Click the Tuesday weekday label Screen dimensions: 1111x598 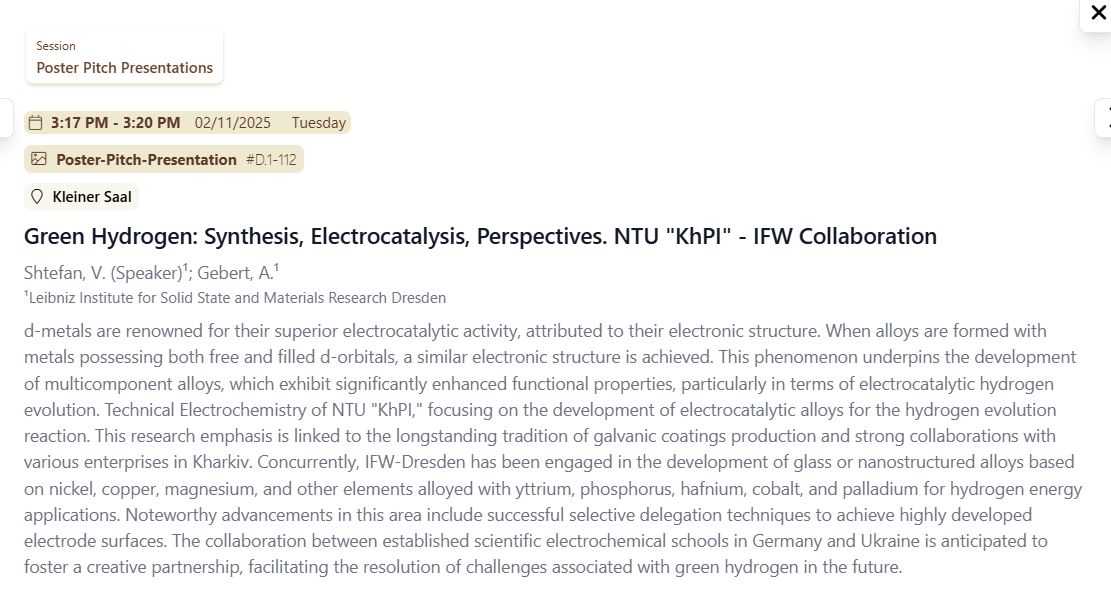(319, 123)
